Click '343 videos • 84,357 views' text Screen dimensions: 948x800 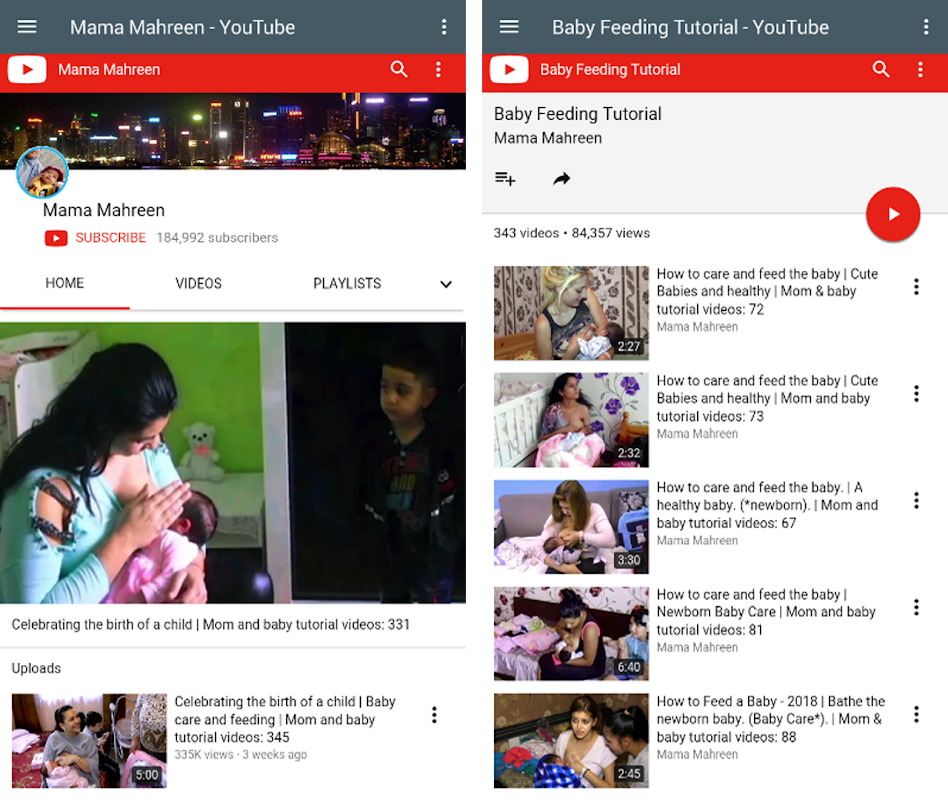tap(571, 233)
